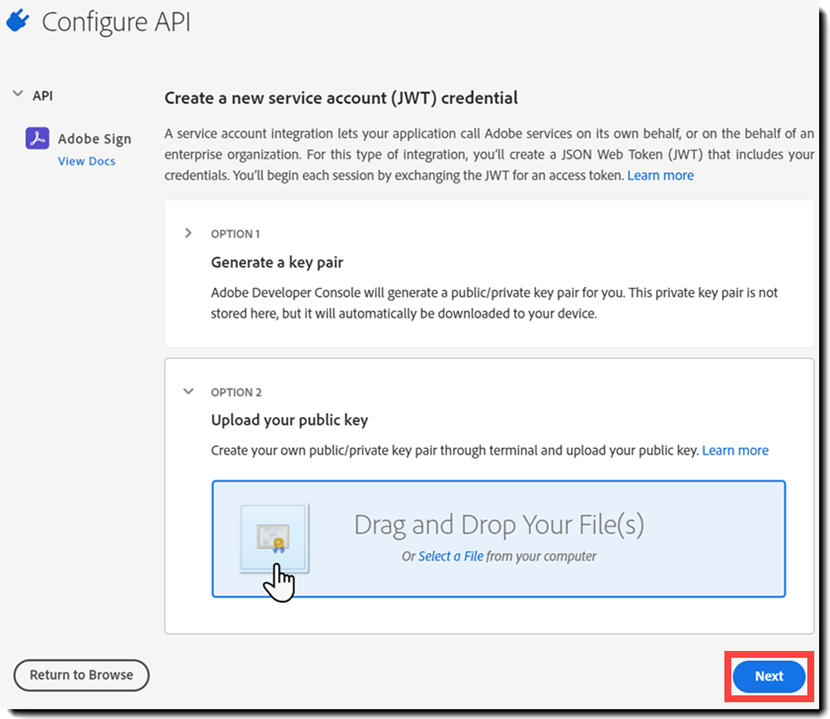Click the certificate file icon in drop zone
Screen dimensions: 830x719
tap(274, 538)
